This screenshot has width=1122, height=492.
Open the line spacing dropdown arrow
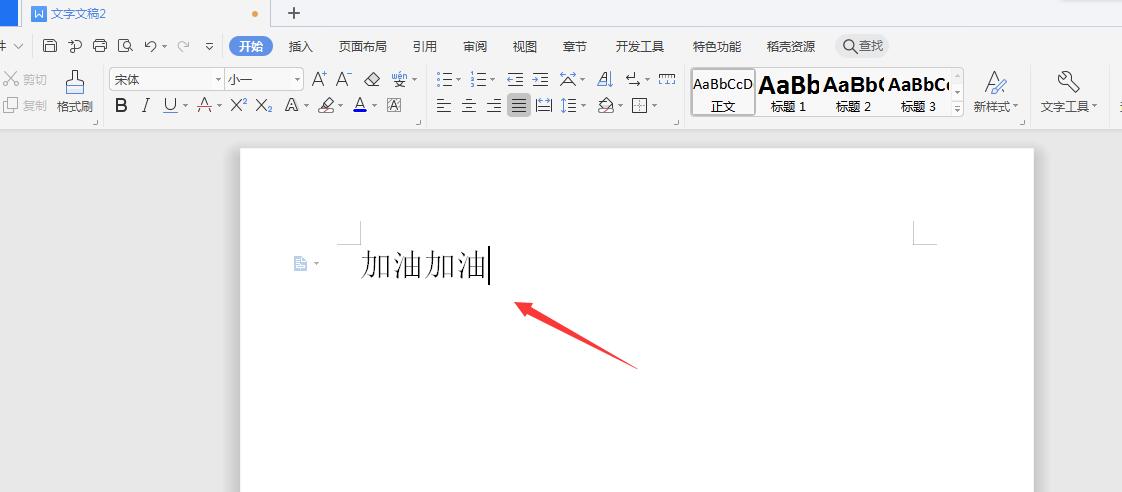pyautogui.click(x=584, y=106)
